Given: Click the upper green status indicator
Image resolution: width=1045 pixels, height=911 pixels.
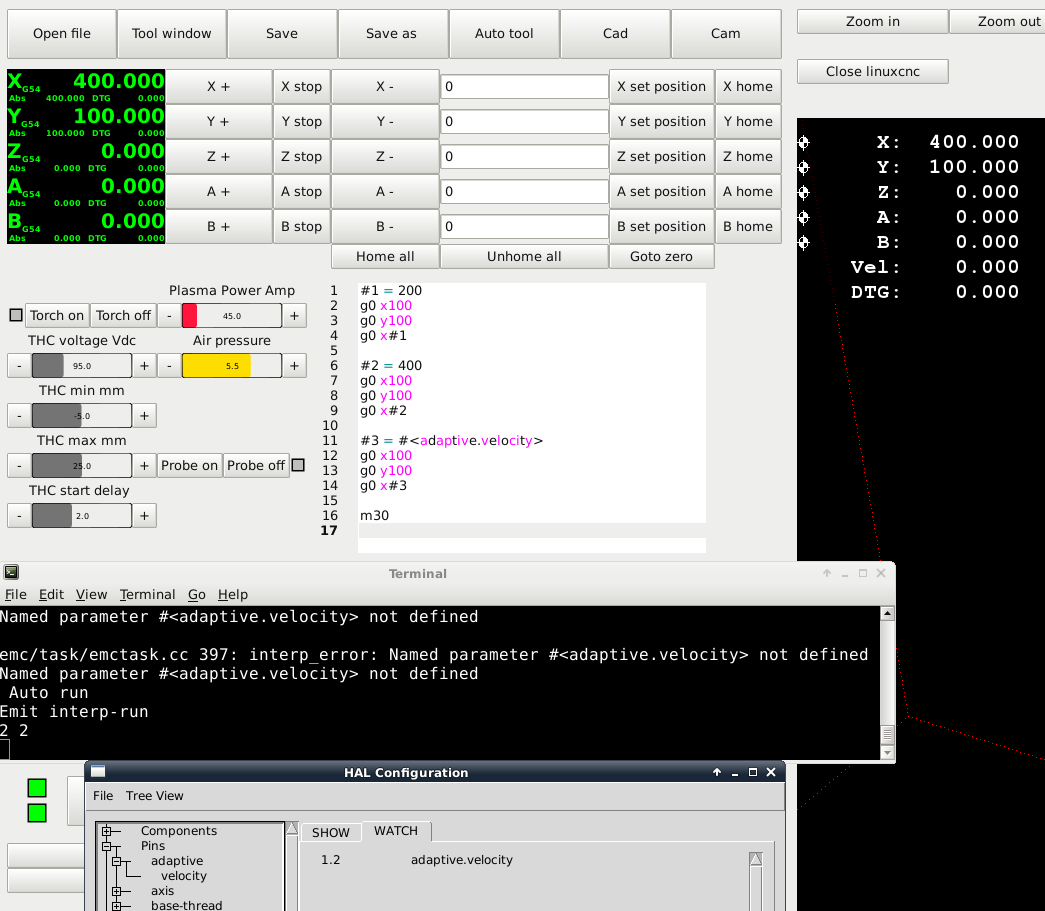Looking at the screenshot, I should [x=37, y=788].
